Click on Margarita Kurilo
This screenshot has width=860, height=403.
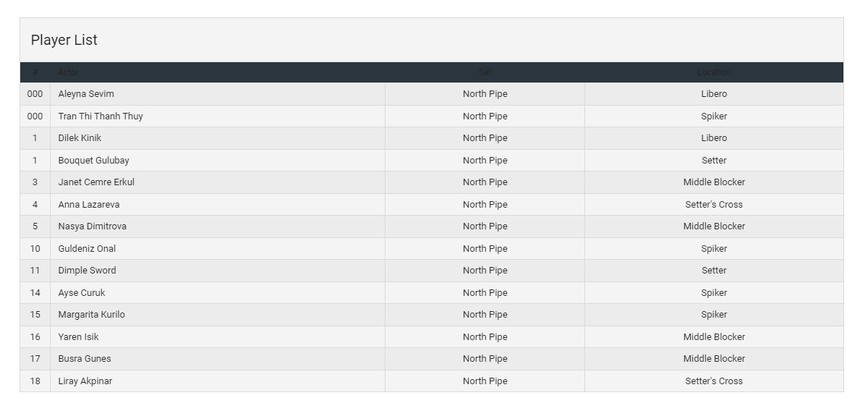coord(91,315)
